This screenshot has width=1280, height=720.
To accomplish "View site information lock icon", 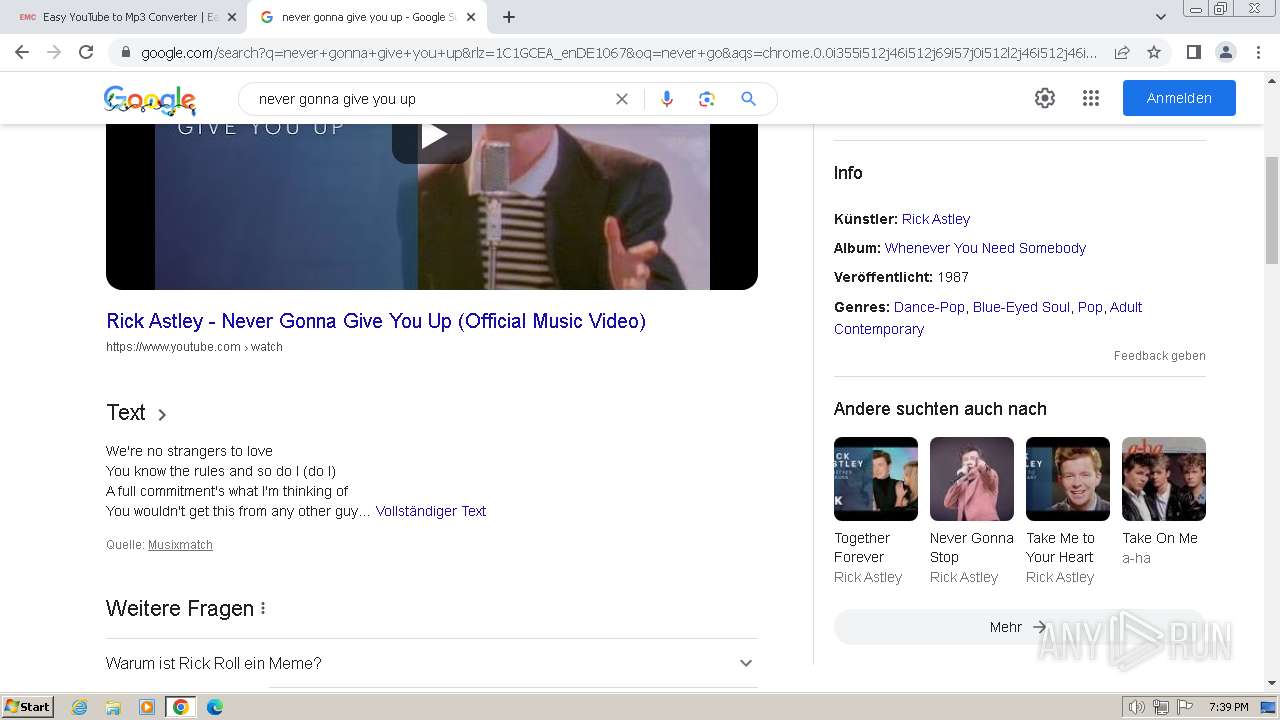I will pyautogui.click(x=125, y=53).
